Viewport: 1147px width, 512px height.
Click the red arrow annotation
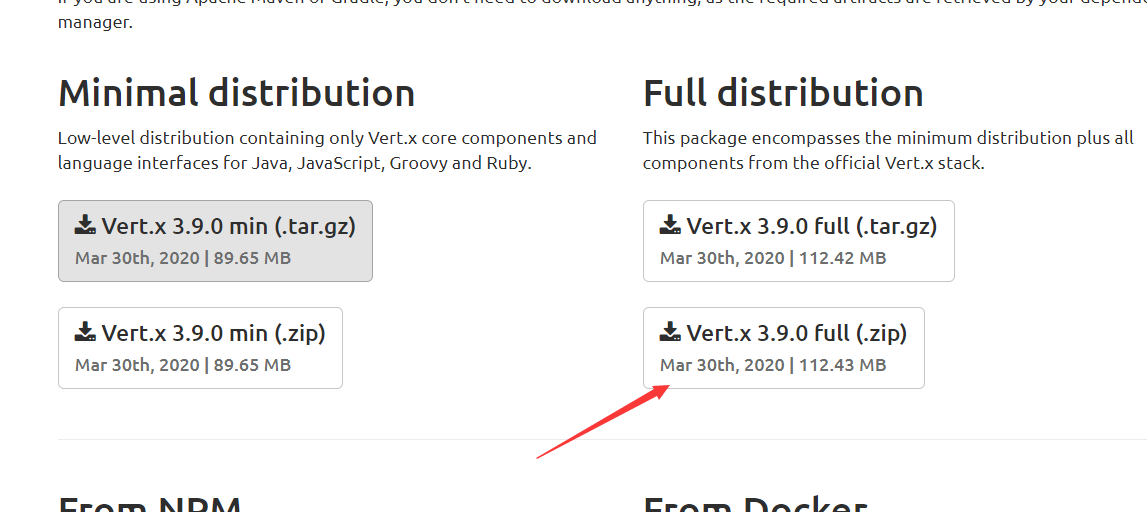coord(603,422)
